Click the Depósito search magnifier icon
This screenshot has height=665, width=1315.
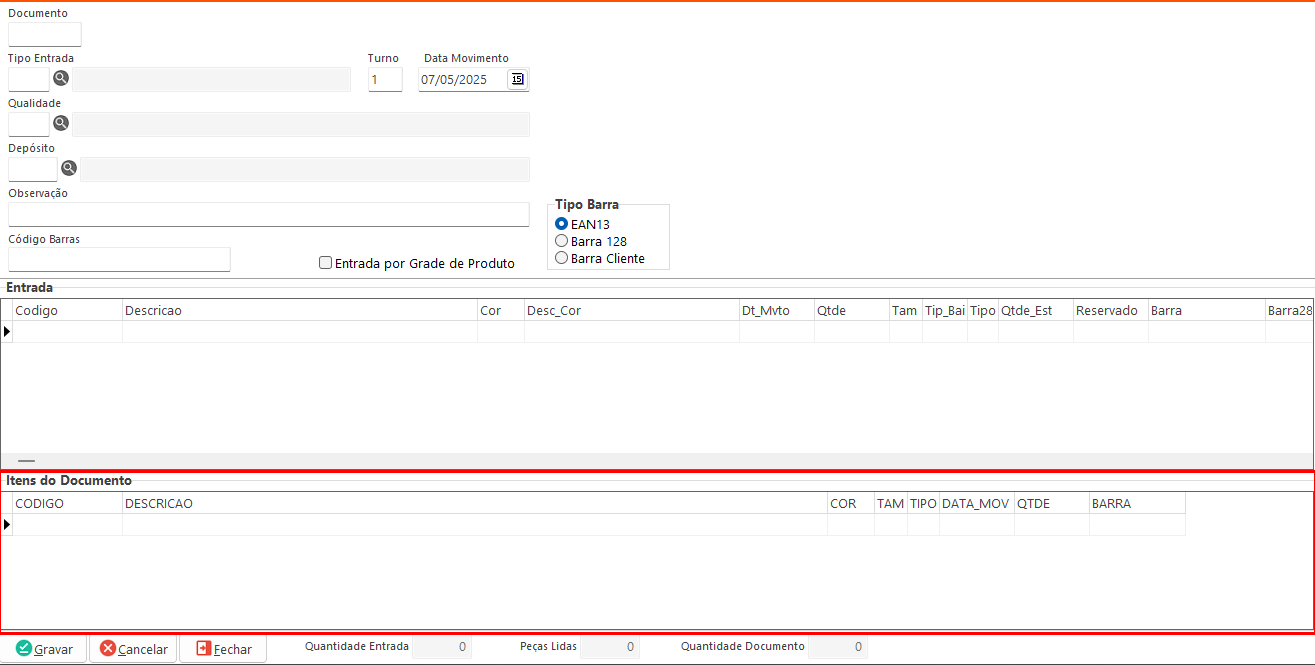pos(69,168)
